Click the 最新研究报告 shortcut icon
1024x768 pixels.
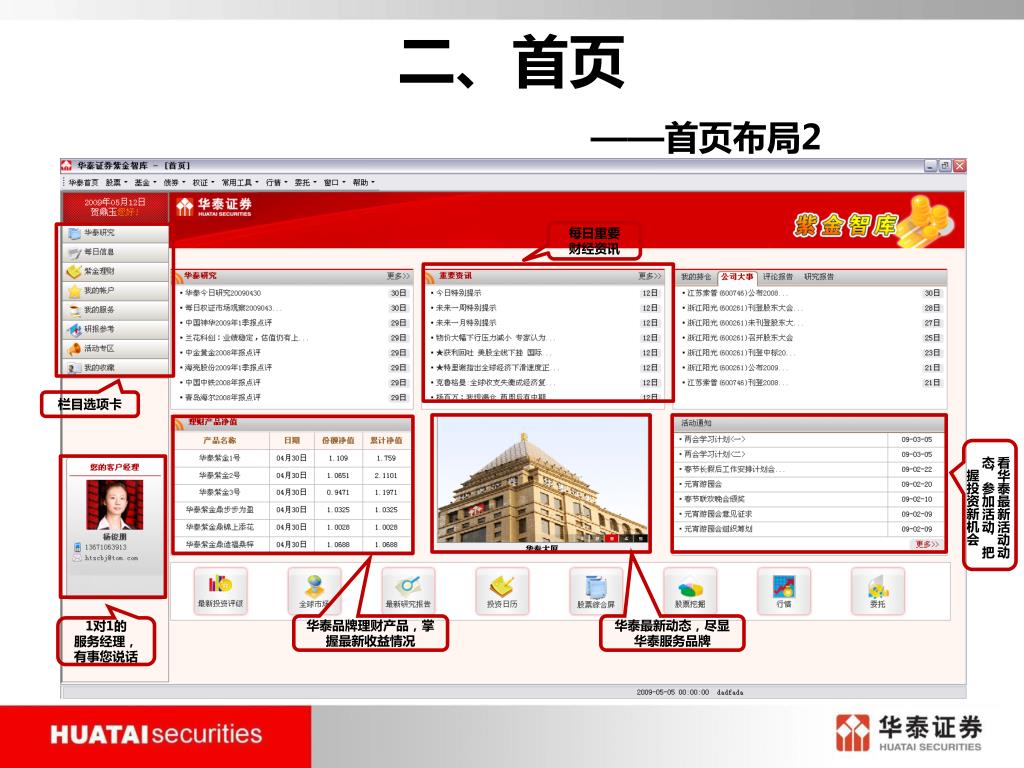[408, 590]
